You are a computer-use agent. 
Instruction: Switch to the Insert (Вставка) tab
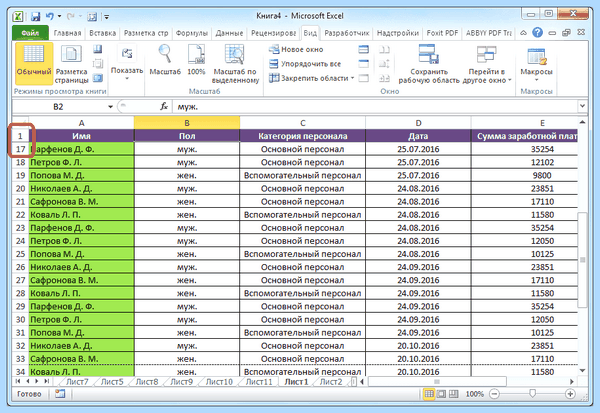pos(103,33)
